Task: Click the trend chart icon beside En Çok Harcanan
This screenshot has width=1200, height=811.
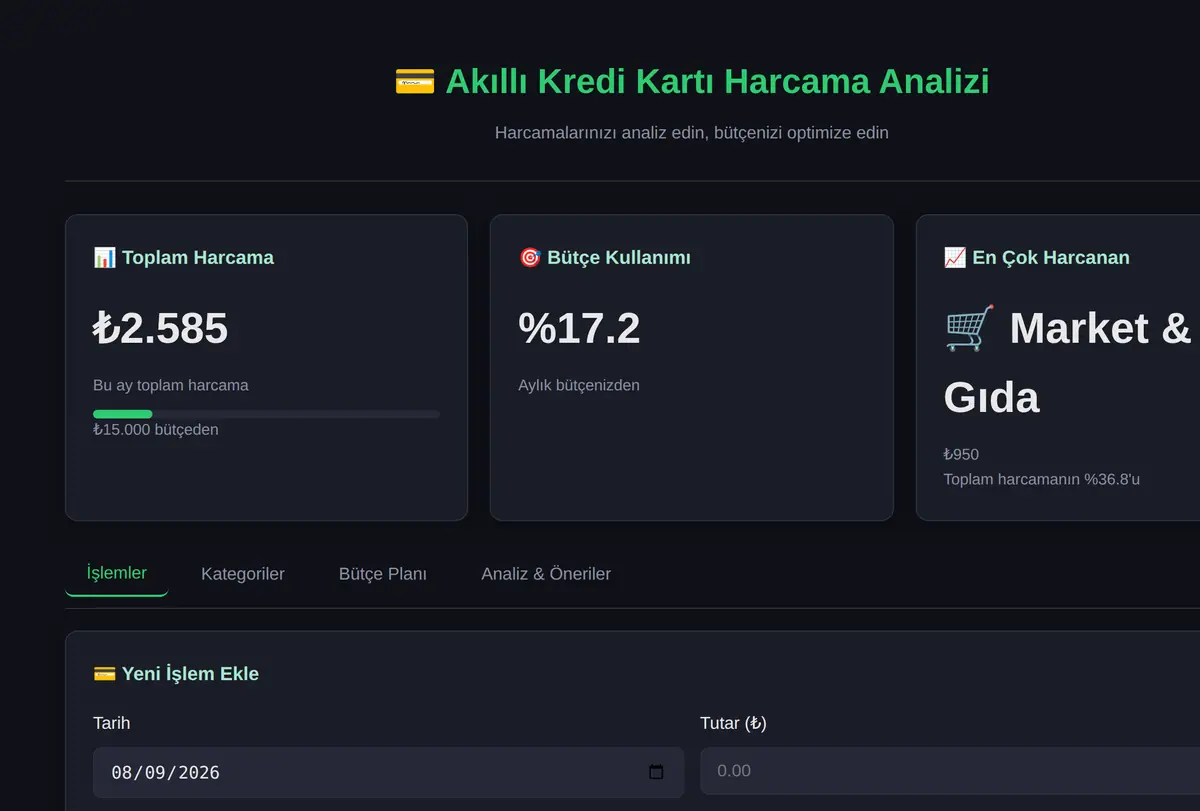Action: pyautogui.click(x=955, y=258)
